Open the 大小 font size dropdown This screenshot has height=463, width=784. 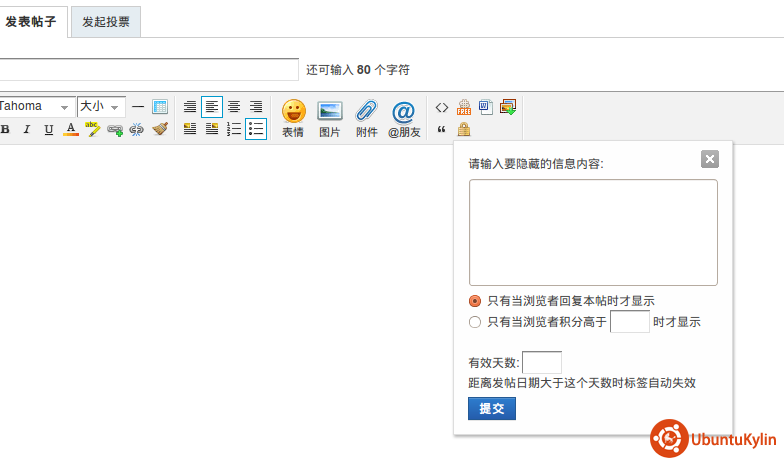pos(101,106)
